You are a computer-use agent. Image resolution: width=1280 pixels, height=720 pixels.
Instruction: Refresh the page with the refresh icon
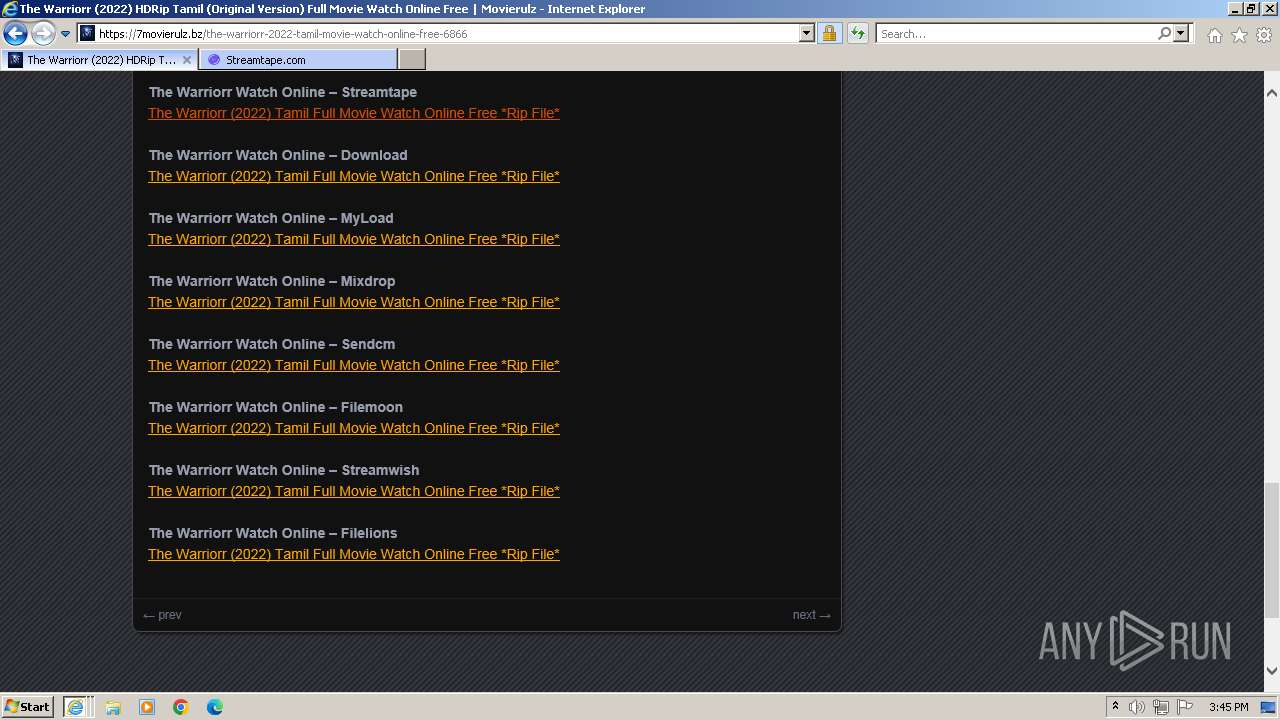coord(857,33)
